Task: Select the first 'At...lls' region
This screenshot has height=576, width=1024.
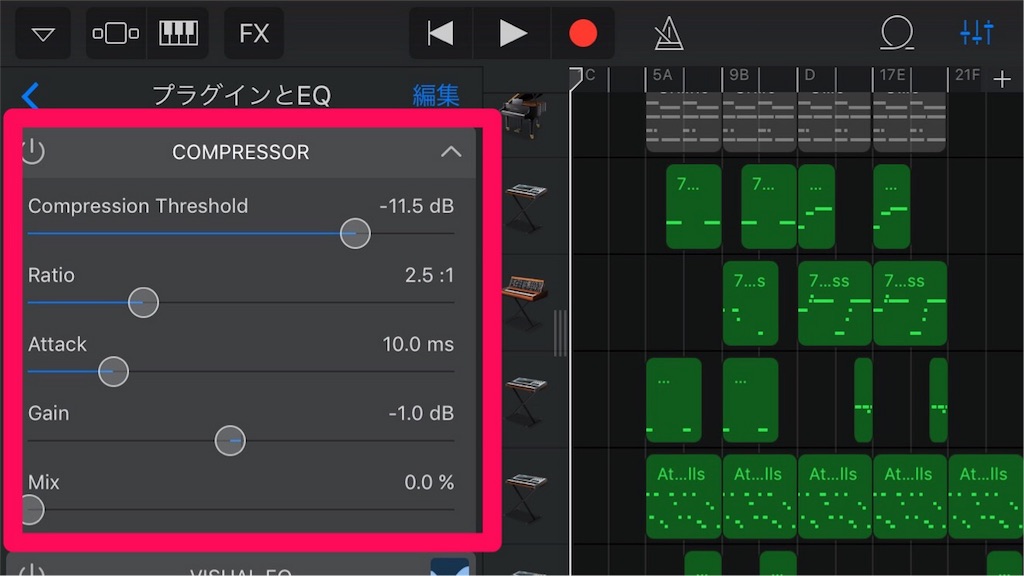Action: pyautogui.click(x=684, y=496)
